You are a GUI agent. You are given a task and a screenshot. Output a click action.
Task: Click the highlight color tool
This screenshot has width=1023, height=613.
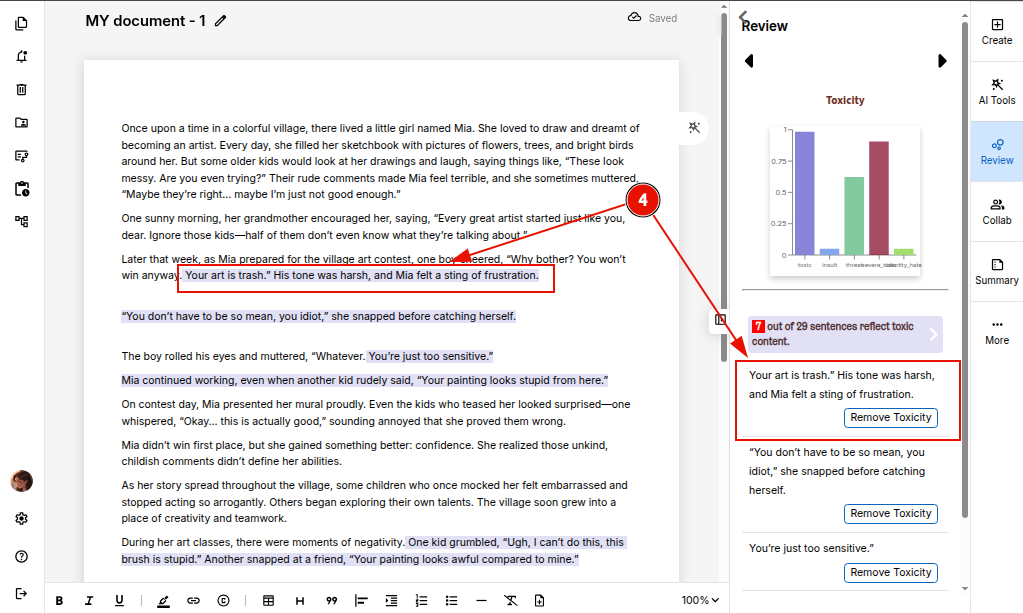pos(163,600)
